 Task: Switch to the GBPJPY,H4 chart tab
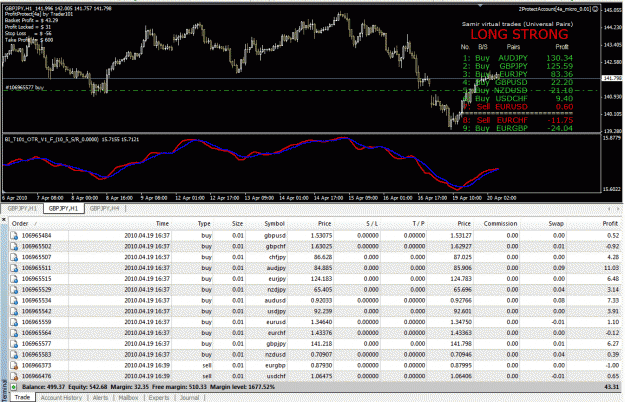[104, 208]
